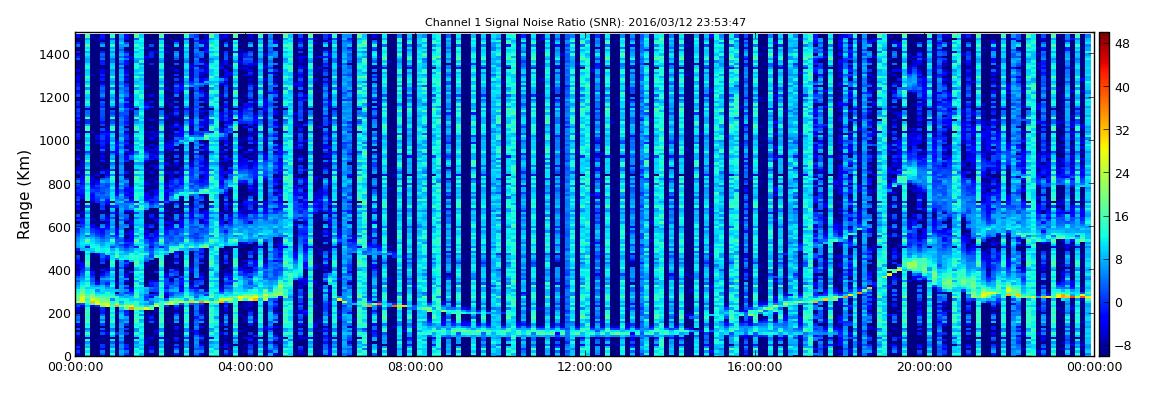Viewport: 1150px width, 407px height.
Task: Click the 1400 range tick label
Action: (x=56, y=54)
